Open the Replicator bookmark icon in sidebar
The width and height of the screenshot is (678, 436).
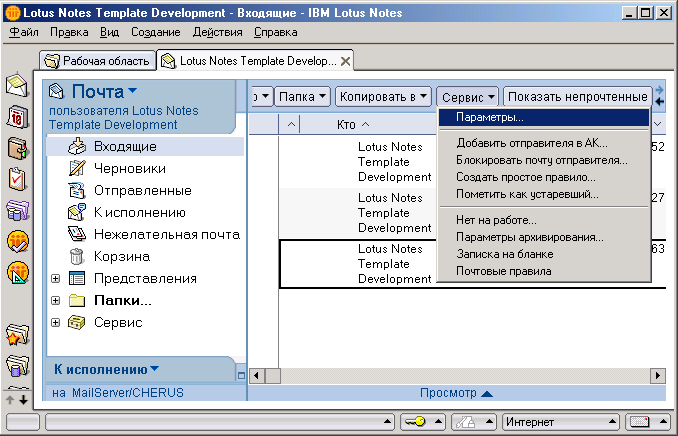pos(17,210)
